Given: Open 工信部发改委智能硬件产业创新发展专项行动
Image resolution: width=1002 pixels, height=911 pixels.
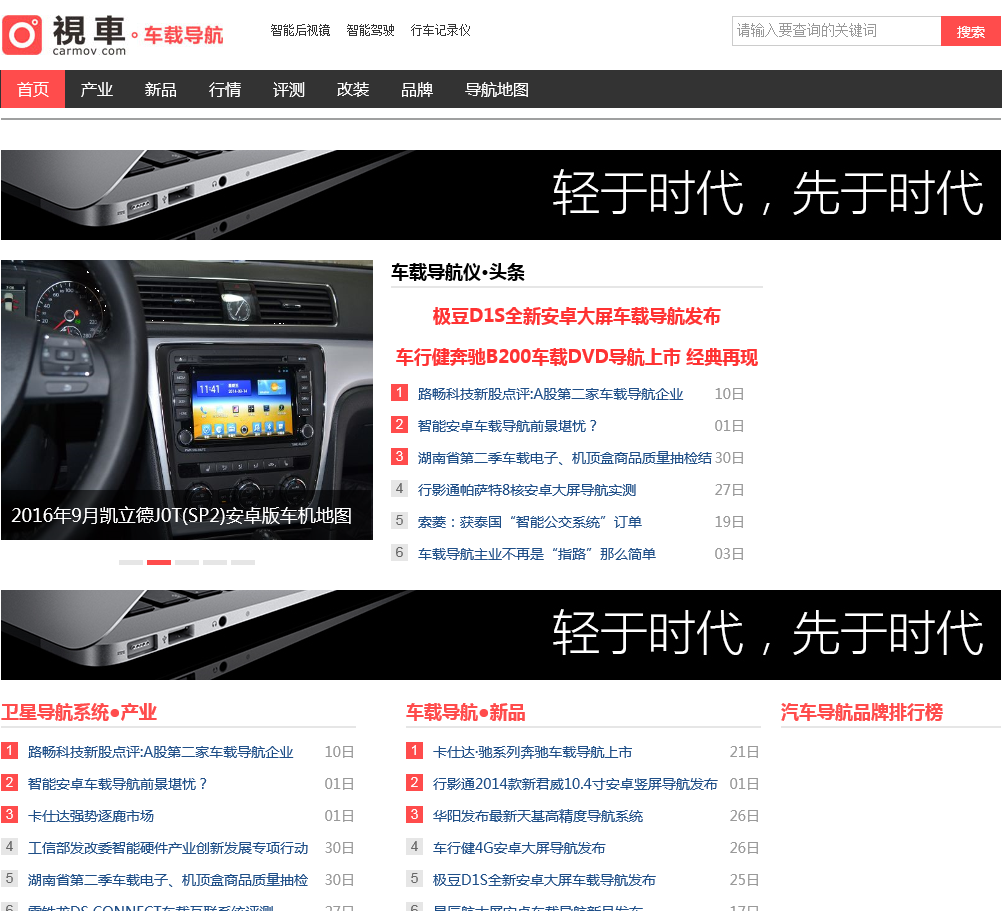Looking at the screenshot, I should point(168,848).
